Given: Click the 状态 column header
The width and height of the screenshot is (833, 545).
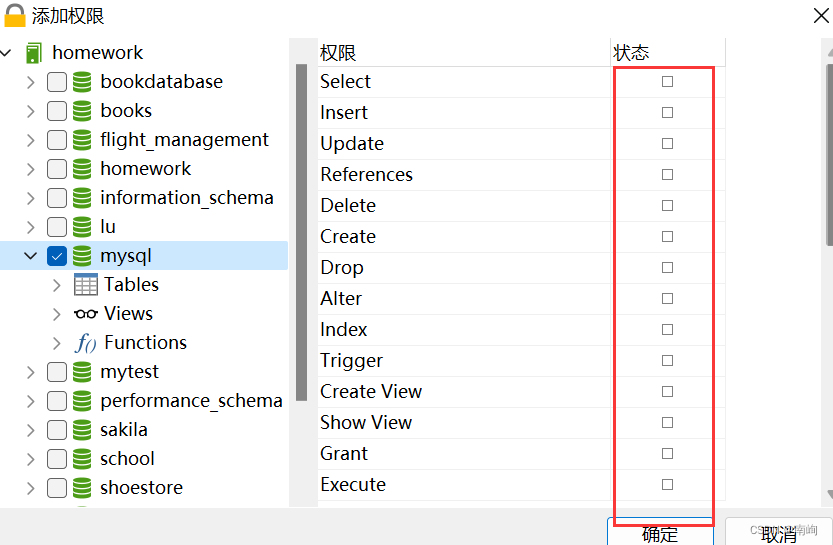Looking at the screenshot, I should tap(668, 53).
